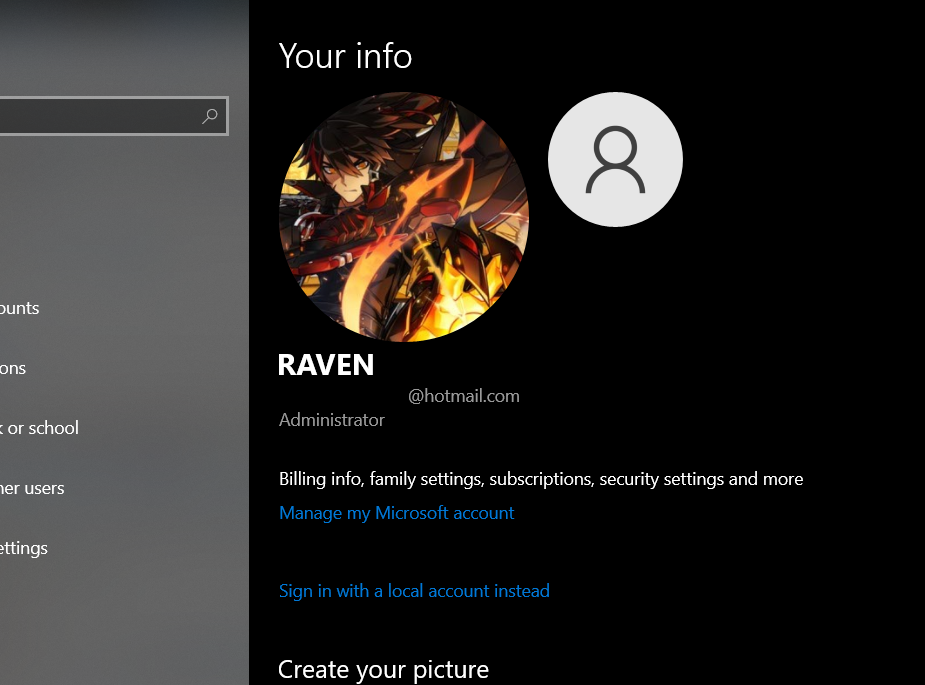The height and width of the screenshot is (685, 925).
Task: Click the magnifier search icon
Action: tap(209, 116)
